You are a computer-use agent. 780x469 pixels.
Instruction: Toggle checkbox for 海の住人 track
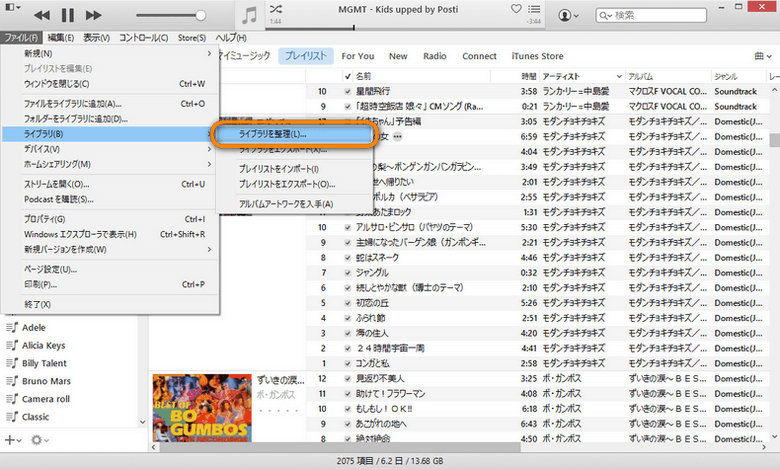tap(348, 333)
